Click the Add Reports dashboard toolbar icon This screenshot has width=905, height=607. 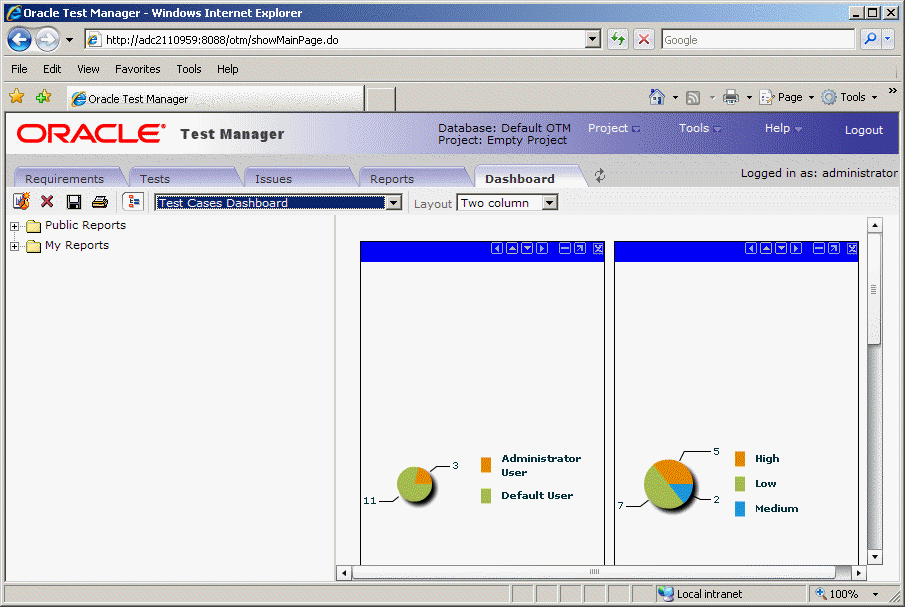pos(21,201)
